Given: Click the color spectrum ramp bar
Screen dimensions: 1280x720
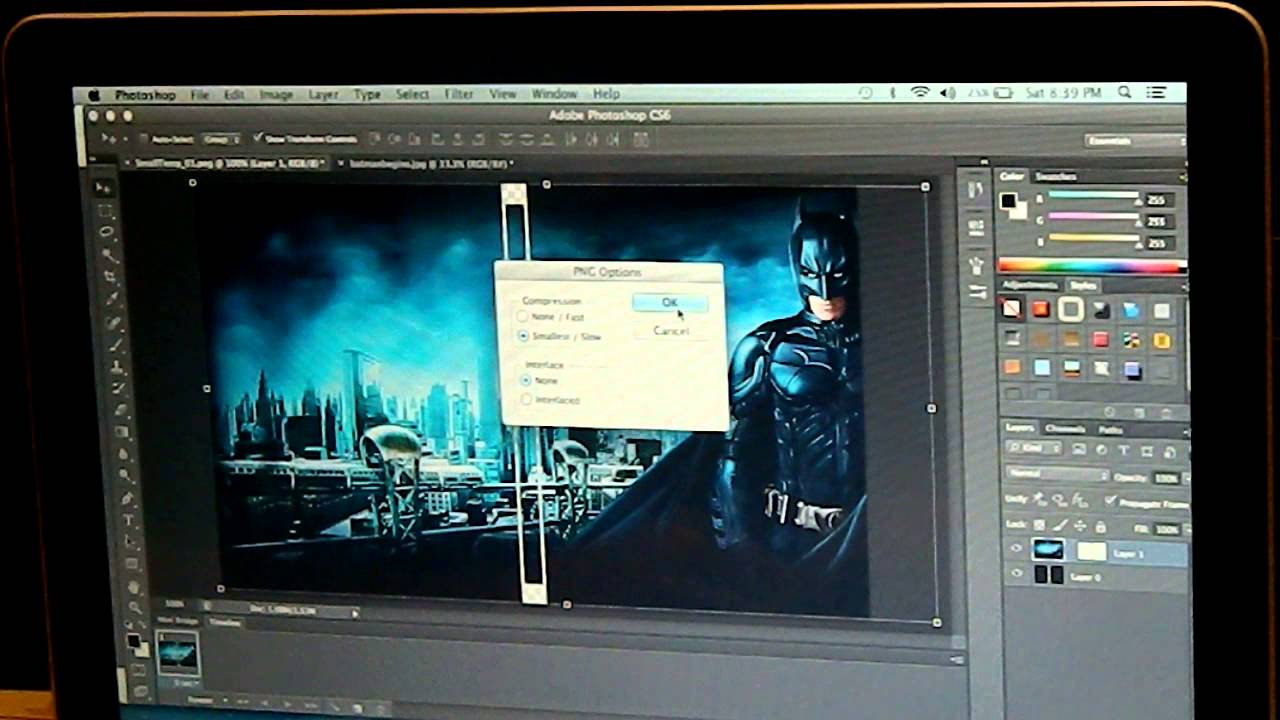Looking at the screenshot, I should (x=1091, y=265).
